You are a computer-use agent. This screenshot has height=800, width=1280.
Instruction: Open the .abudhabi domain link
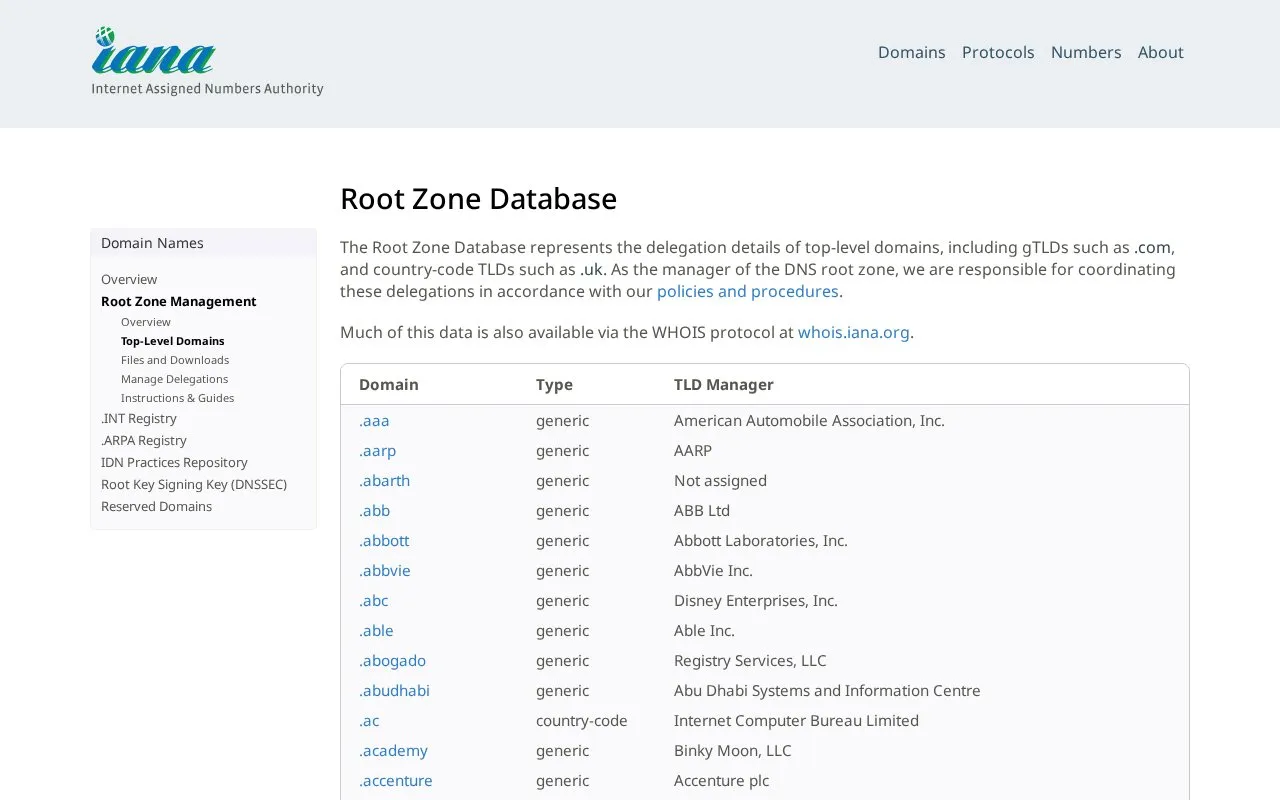click(x=395, y=690)
